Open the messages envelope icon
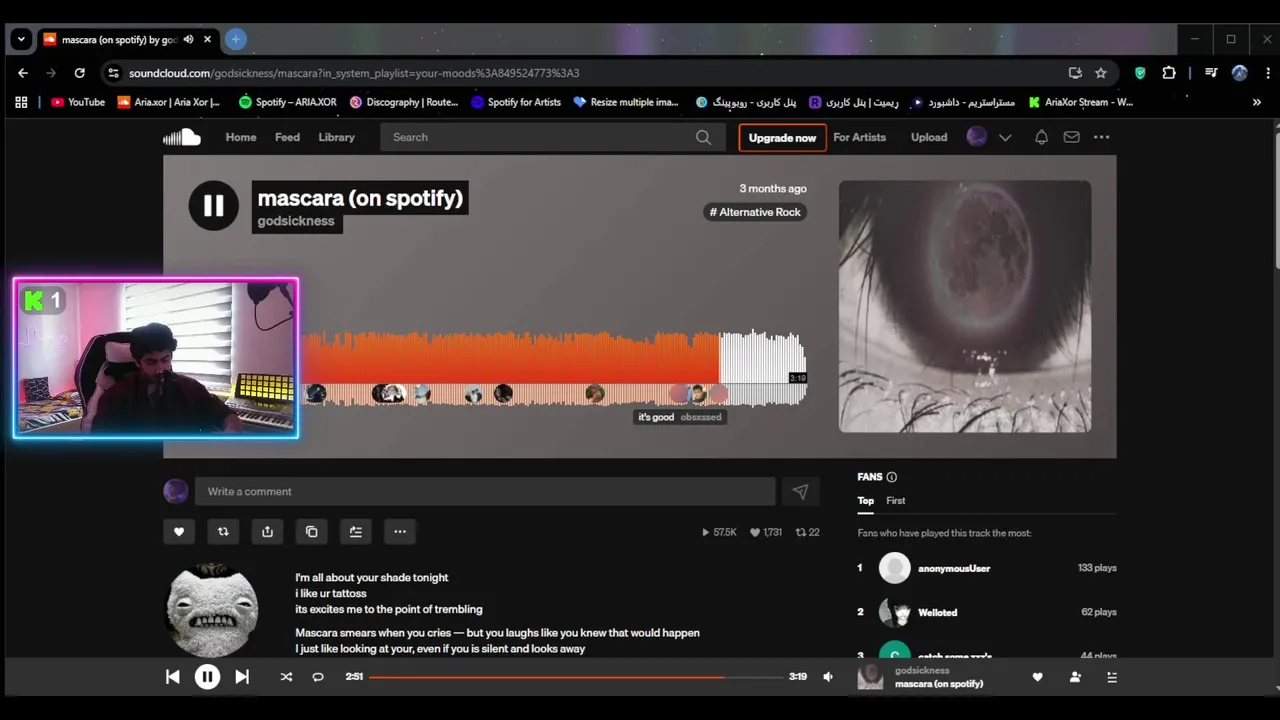This screenshot has width=1280, height=720. tap(1071, 137)
